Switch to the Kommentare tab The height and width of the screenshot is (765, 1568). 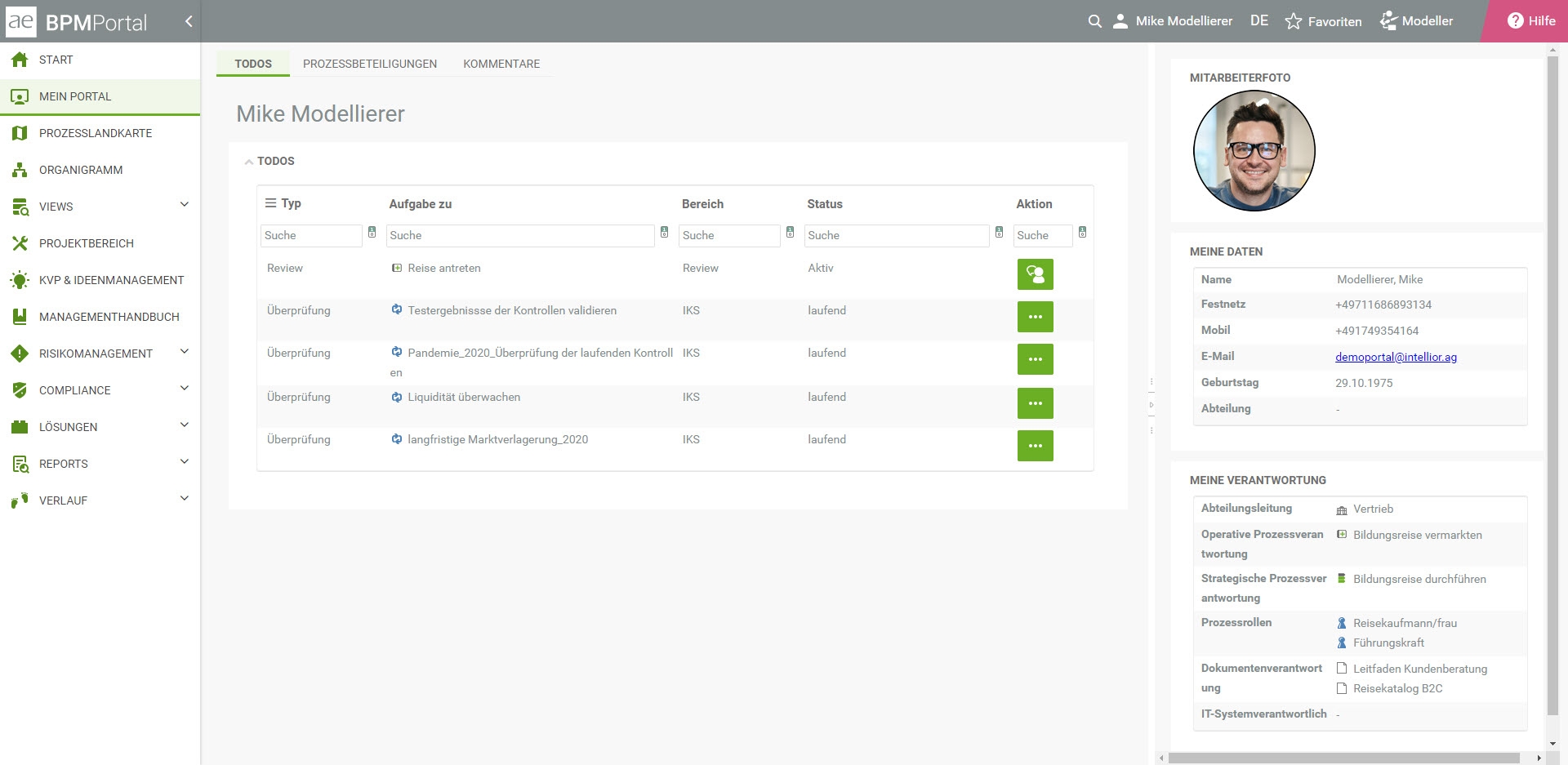501,64
